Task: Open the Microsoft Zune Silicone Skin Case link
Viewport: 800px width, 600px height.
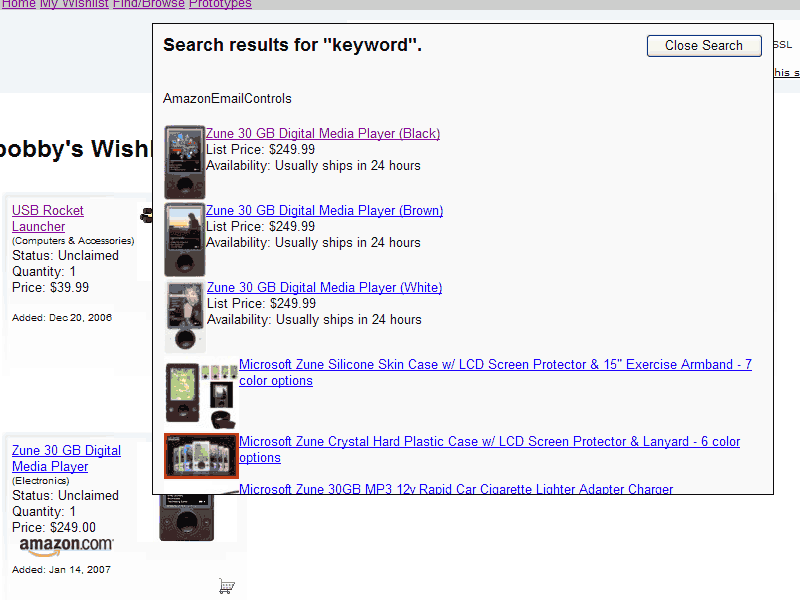Action: (x=495, y=372)
